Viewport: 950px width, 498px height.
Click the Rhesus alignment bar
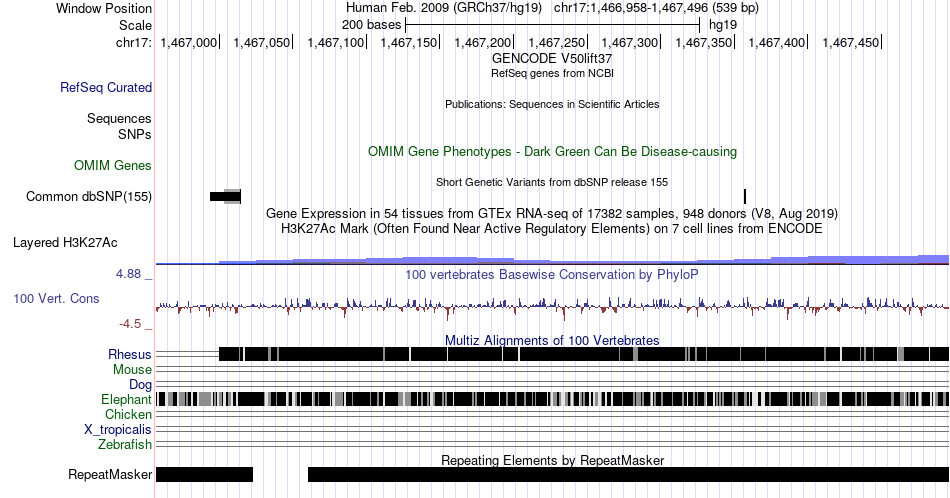tap(583, 354)
